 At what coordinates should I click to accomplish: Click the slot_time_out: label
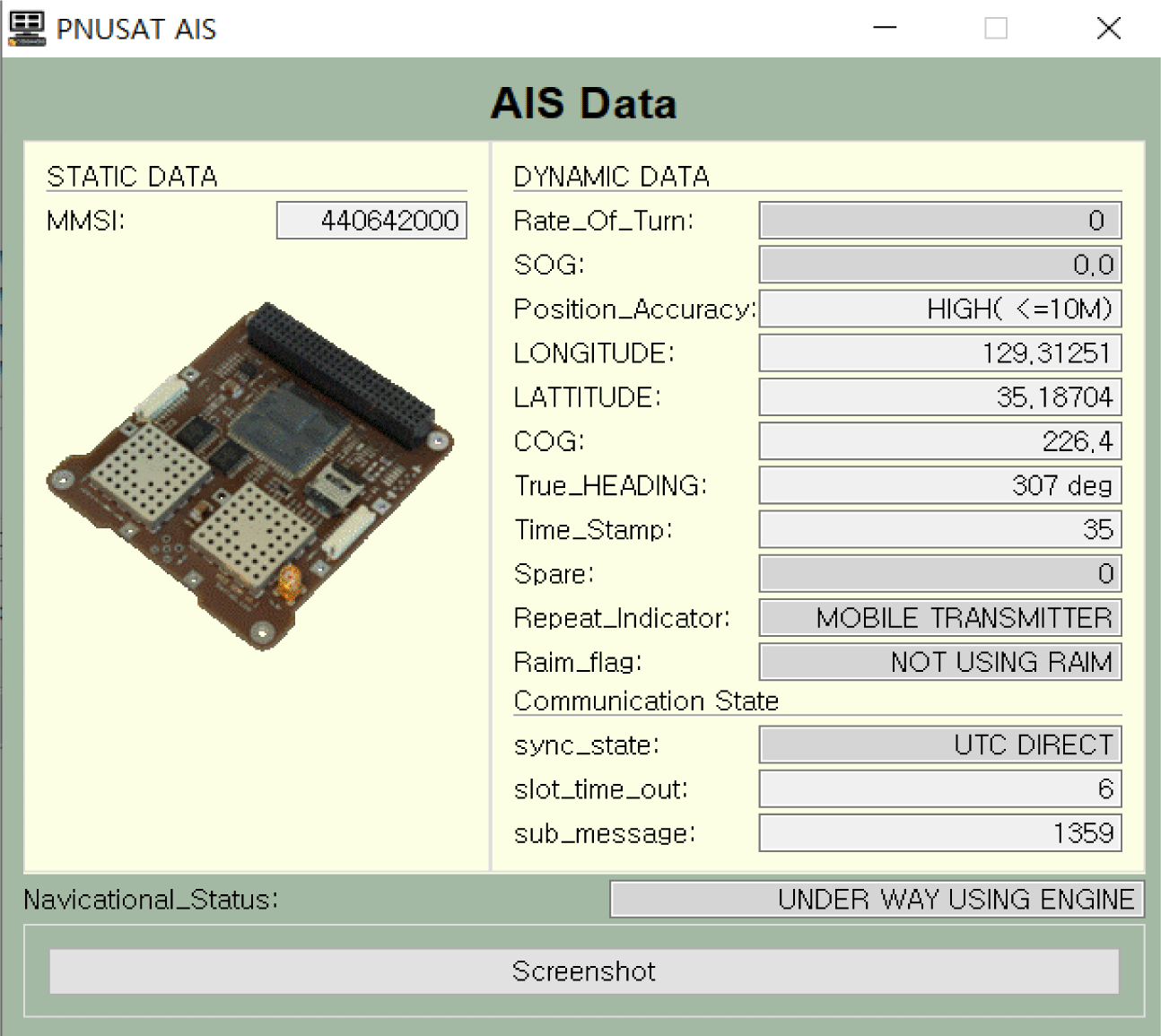[601, 790]
